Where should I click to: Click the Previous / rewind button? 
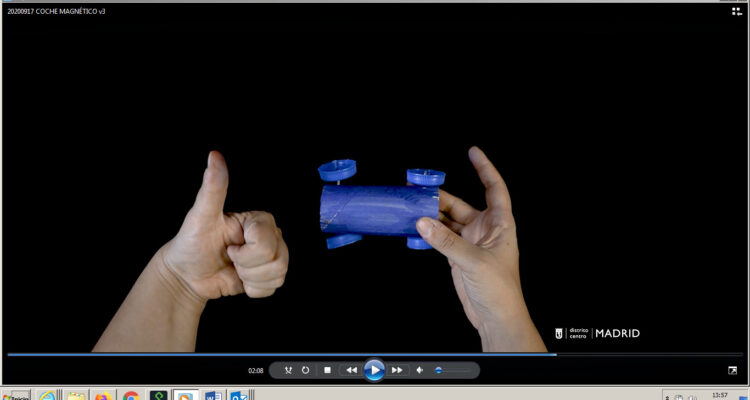click(x=351, y=370)
